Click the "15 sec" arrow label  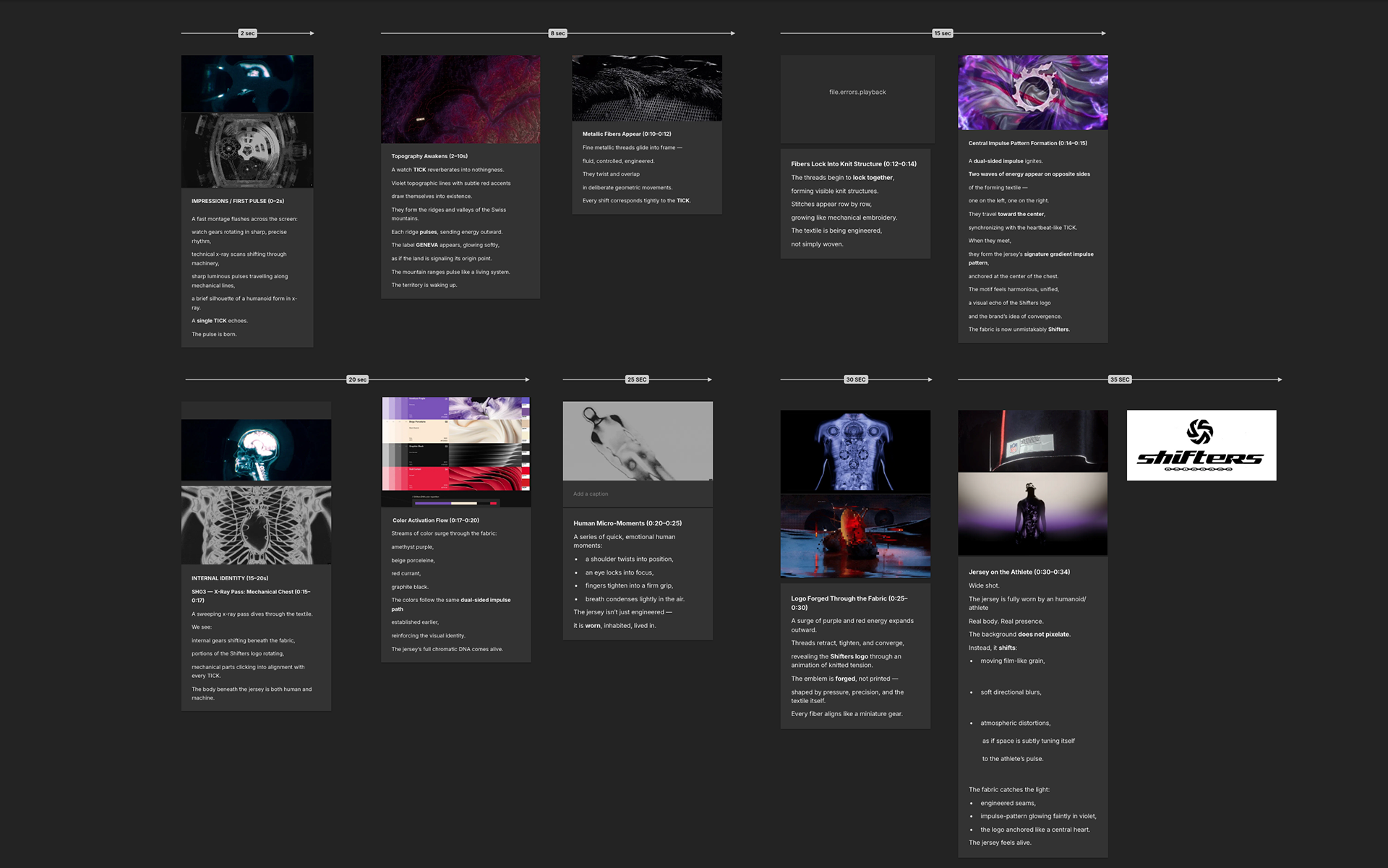(942, 33)
